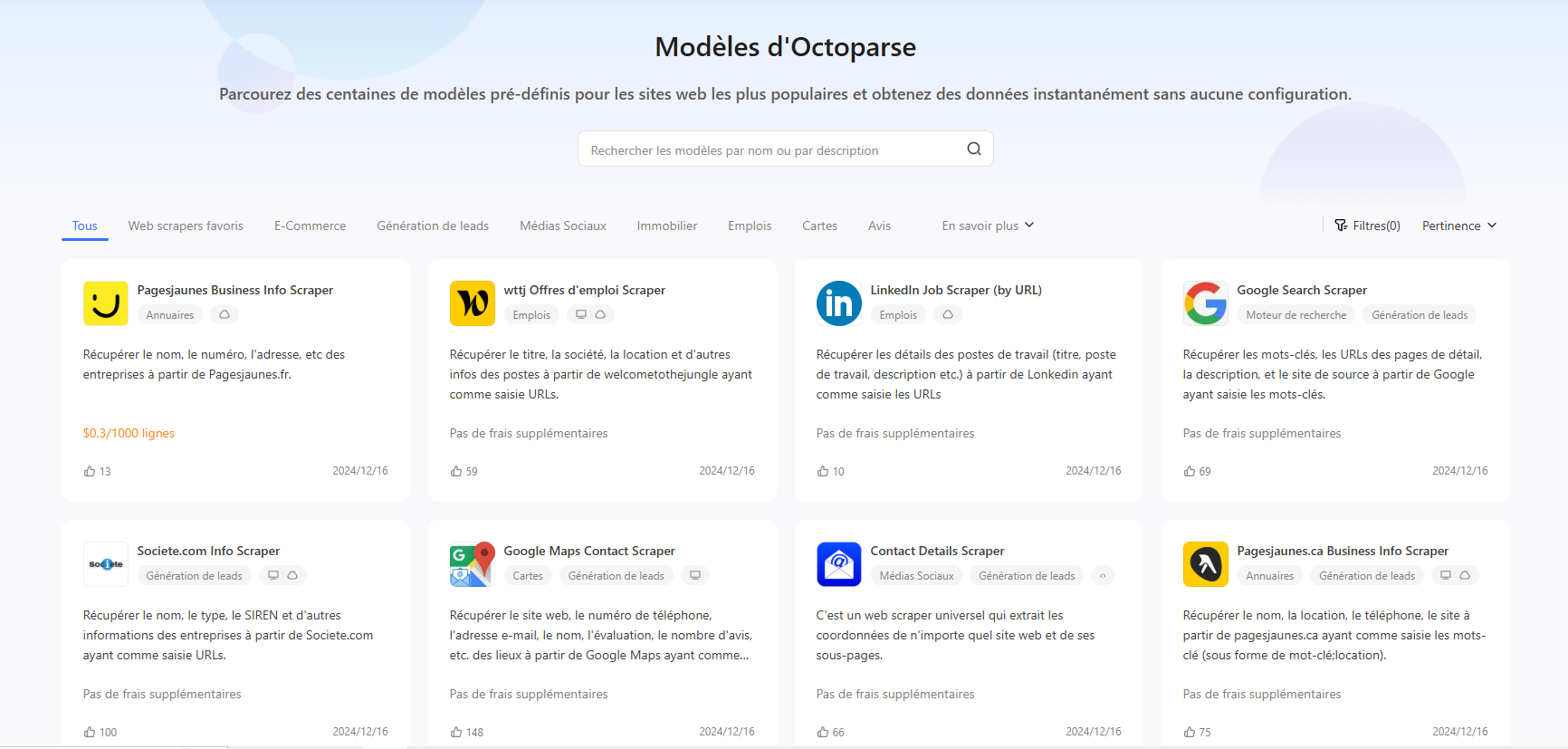This screenshot has height=749, width=1568.
Task: Click thumbs-up on Pagesjaunes.ca Business Info Scraper
Action: tap(1190, 732)
